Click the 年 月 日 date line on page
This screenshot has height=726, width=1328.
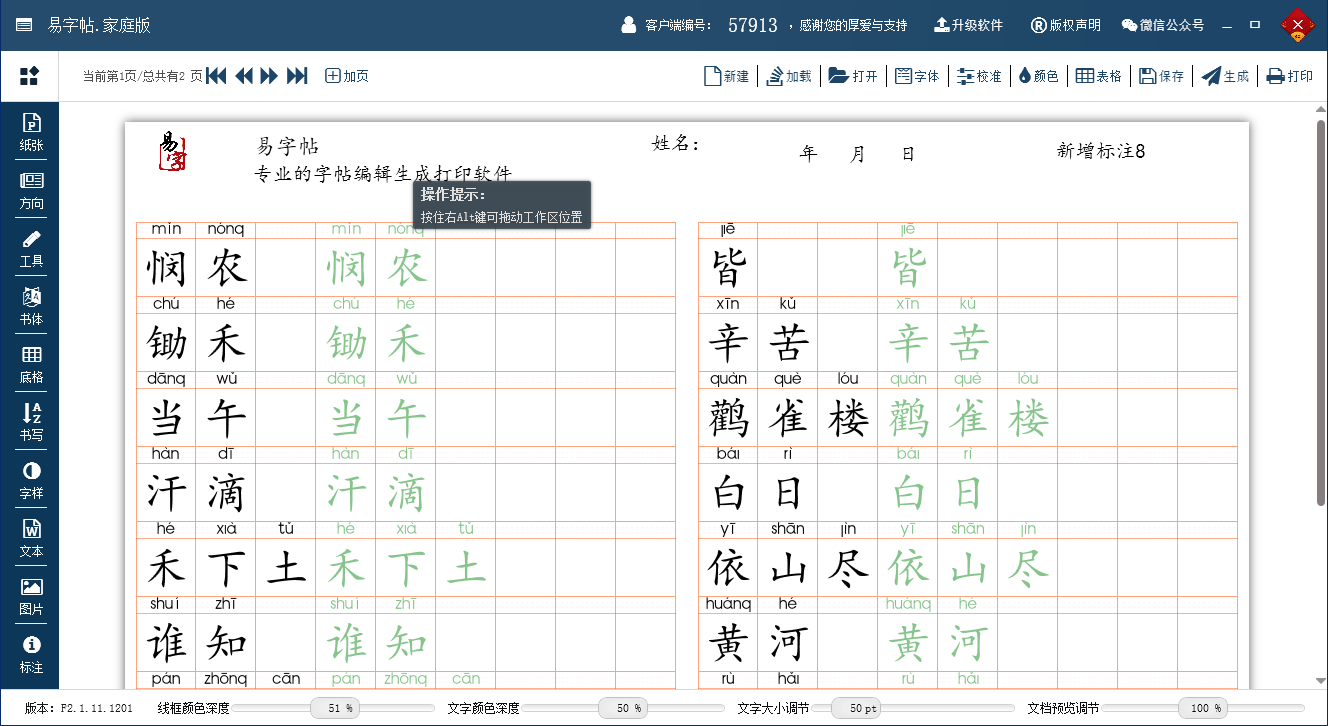pos(858,154)
